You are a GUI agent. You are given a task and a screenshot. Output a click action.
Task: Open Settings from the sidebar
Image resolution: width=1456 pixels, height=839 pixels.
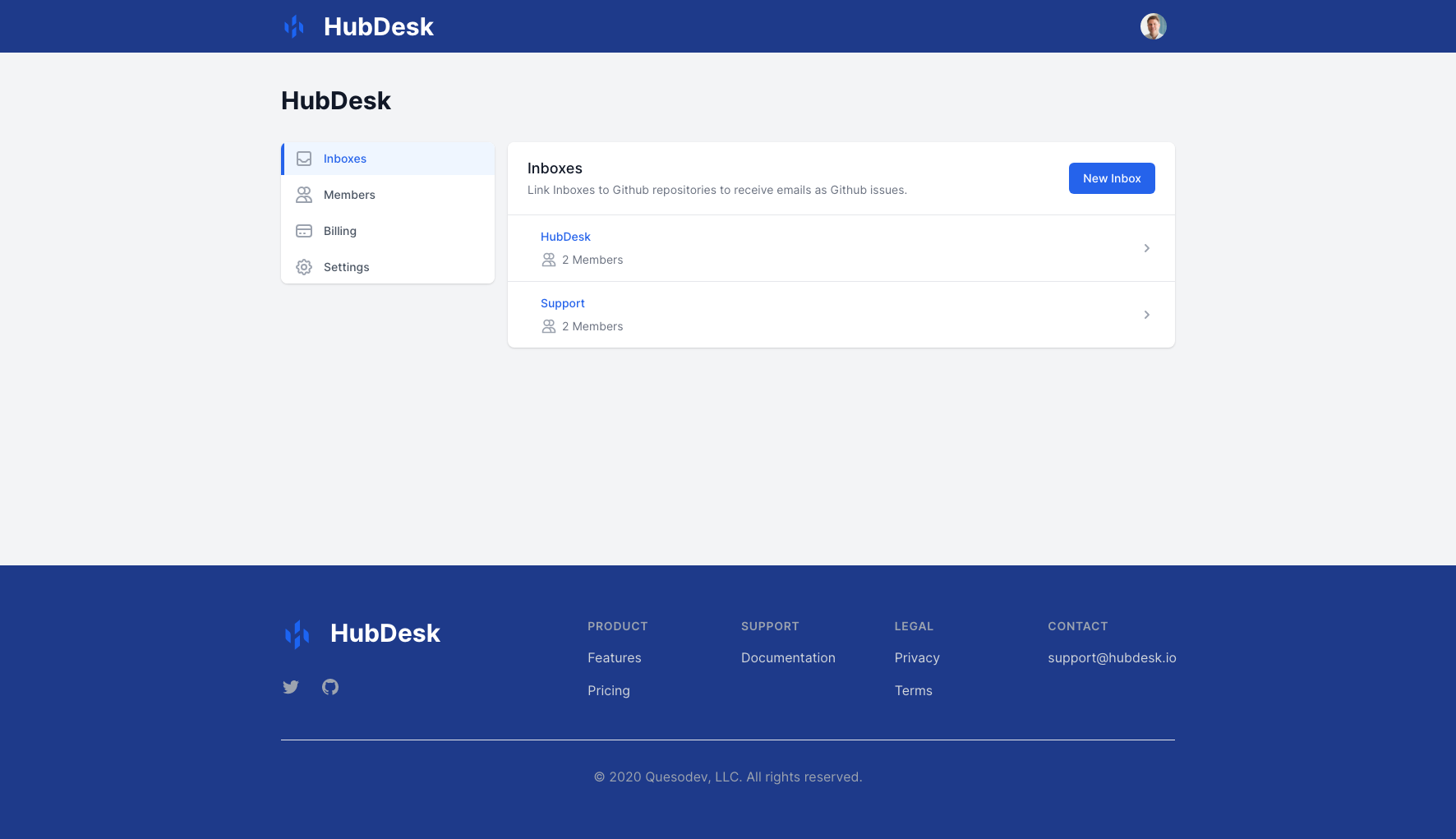coord(388,267)
